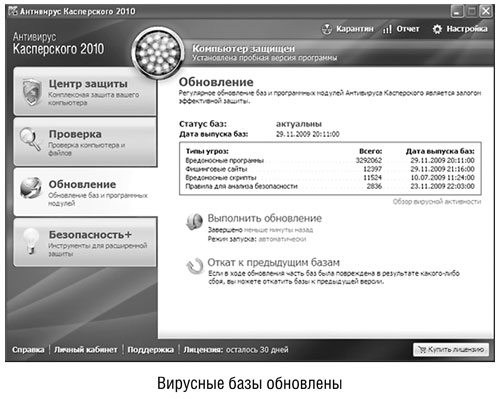
Task: Click the date 29.11.2009 21:16:00
Action: (x=442, y=169)
